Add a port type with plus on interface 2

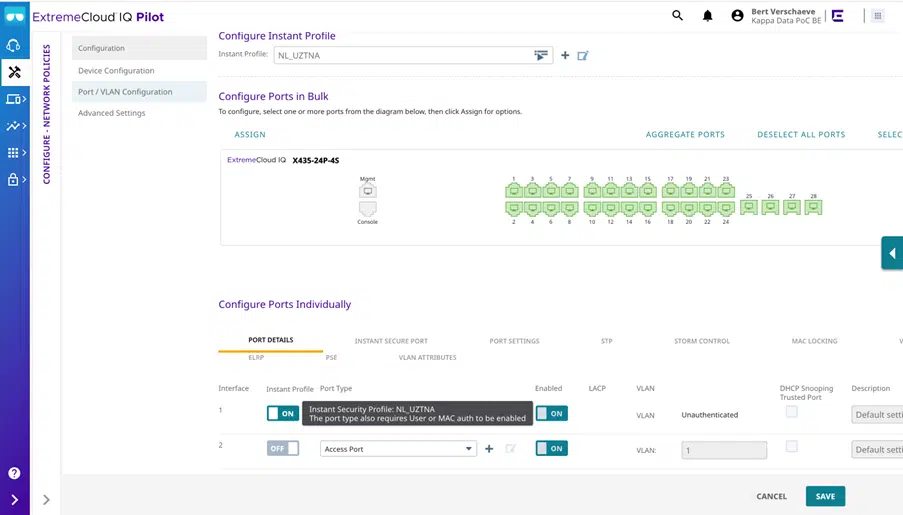[x=489, y=449]
